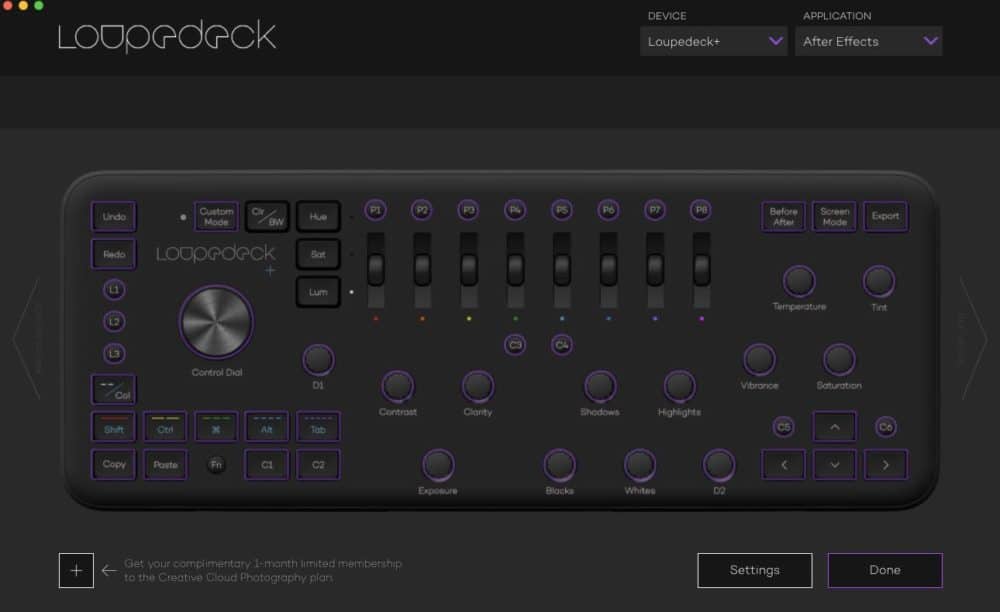Screen dimensions: 1000x612
Task: Toggle the Clr/BW key
Action: 267,217
